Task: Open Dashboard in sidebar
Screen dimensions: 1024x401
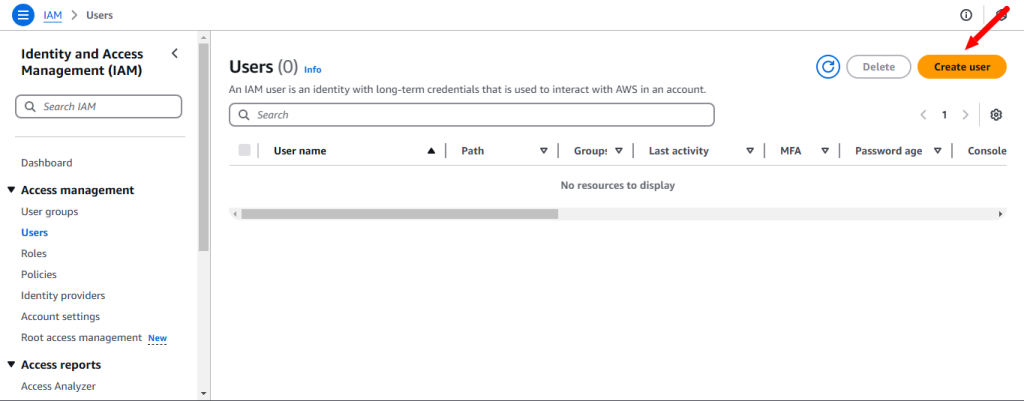Action: point(46,163)
